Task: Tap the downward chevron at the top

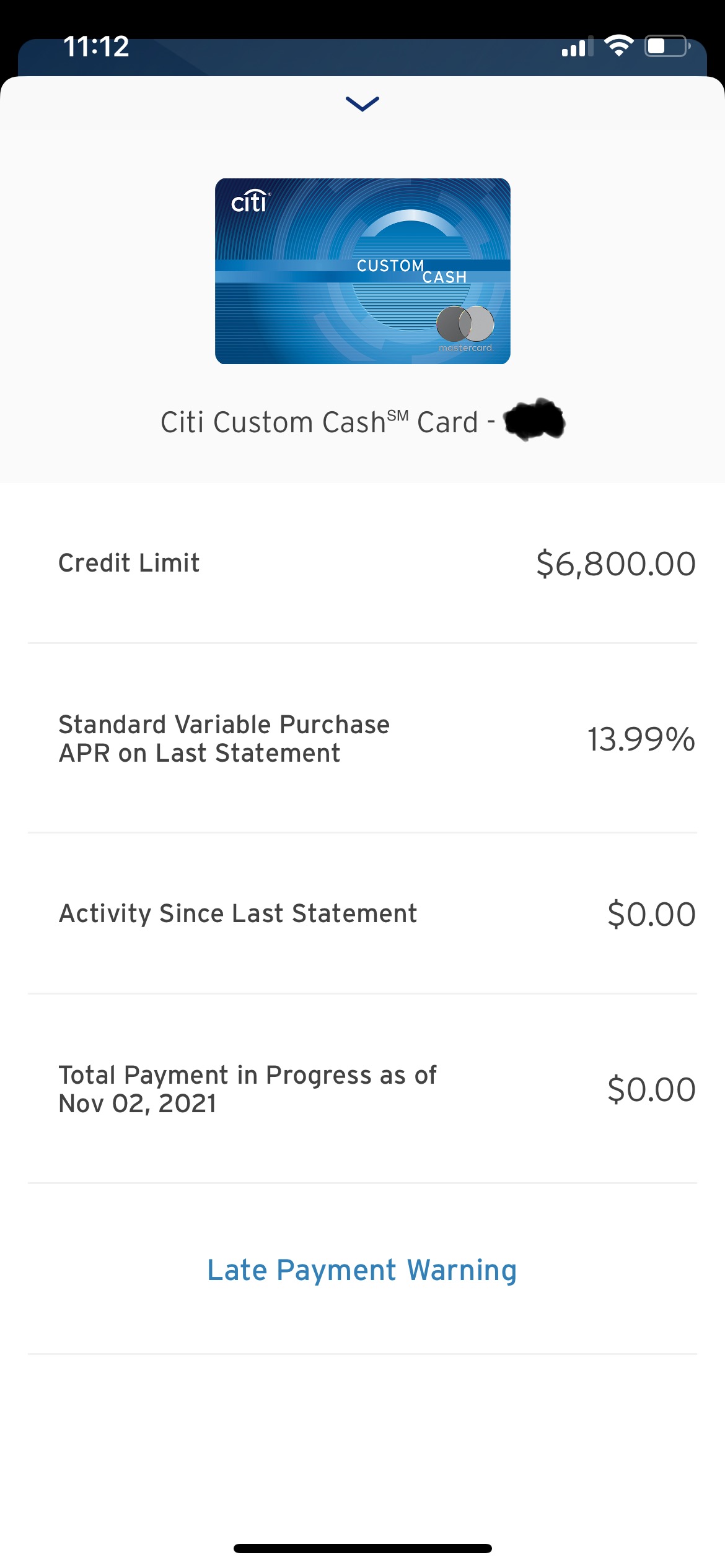Action: (x=362, y=104)
